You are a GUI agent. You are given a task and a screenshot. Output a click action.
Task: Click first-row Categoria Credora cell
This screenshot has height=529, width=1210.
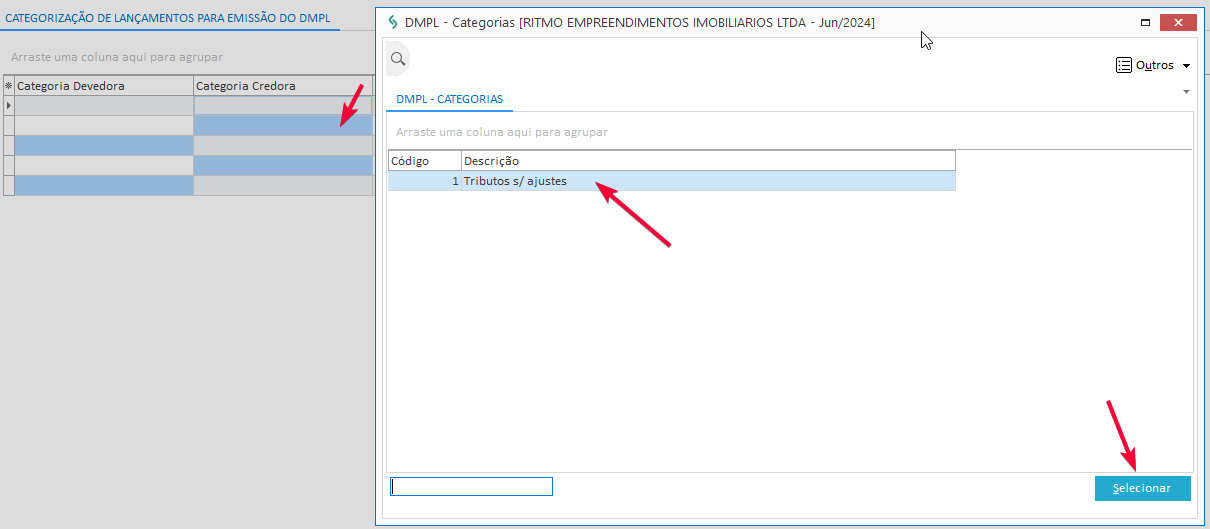[x=283, y=105]
